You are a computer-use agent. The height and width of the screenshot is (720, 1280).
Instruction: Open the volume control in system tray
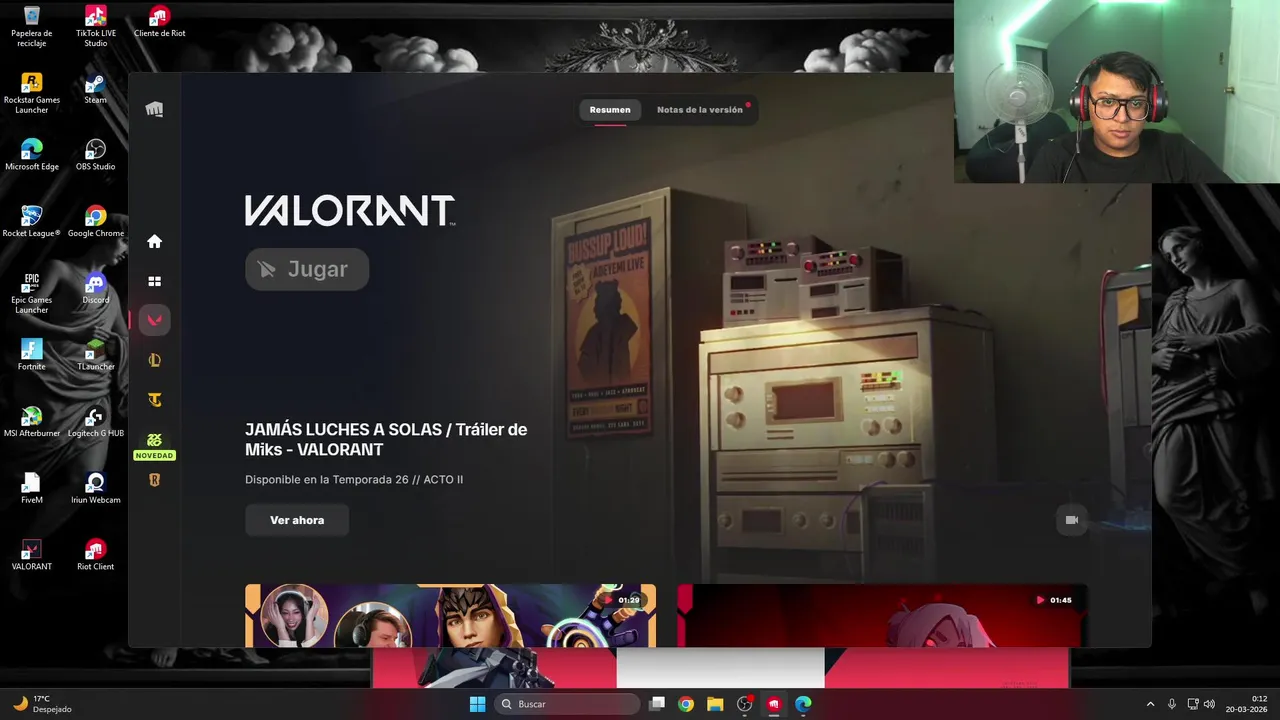coord(1209,704)
